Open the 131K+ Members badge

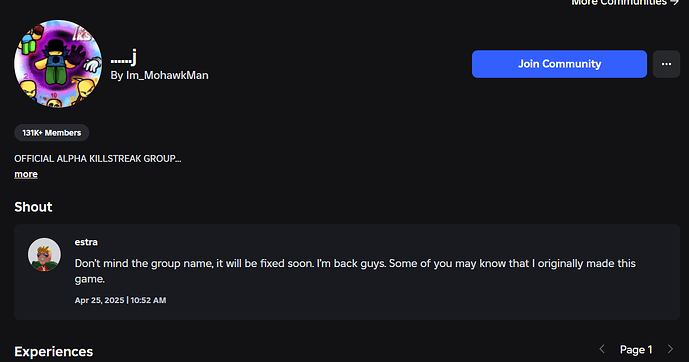coord(52,133)
